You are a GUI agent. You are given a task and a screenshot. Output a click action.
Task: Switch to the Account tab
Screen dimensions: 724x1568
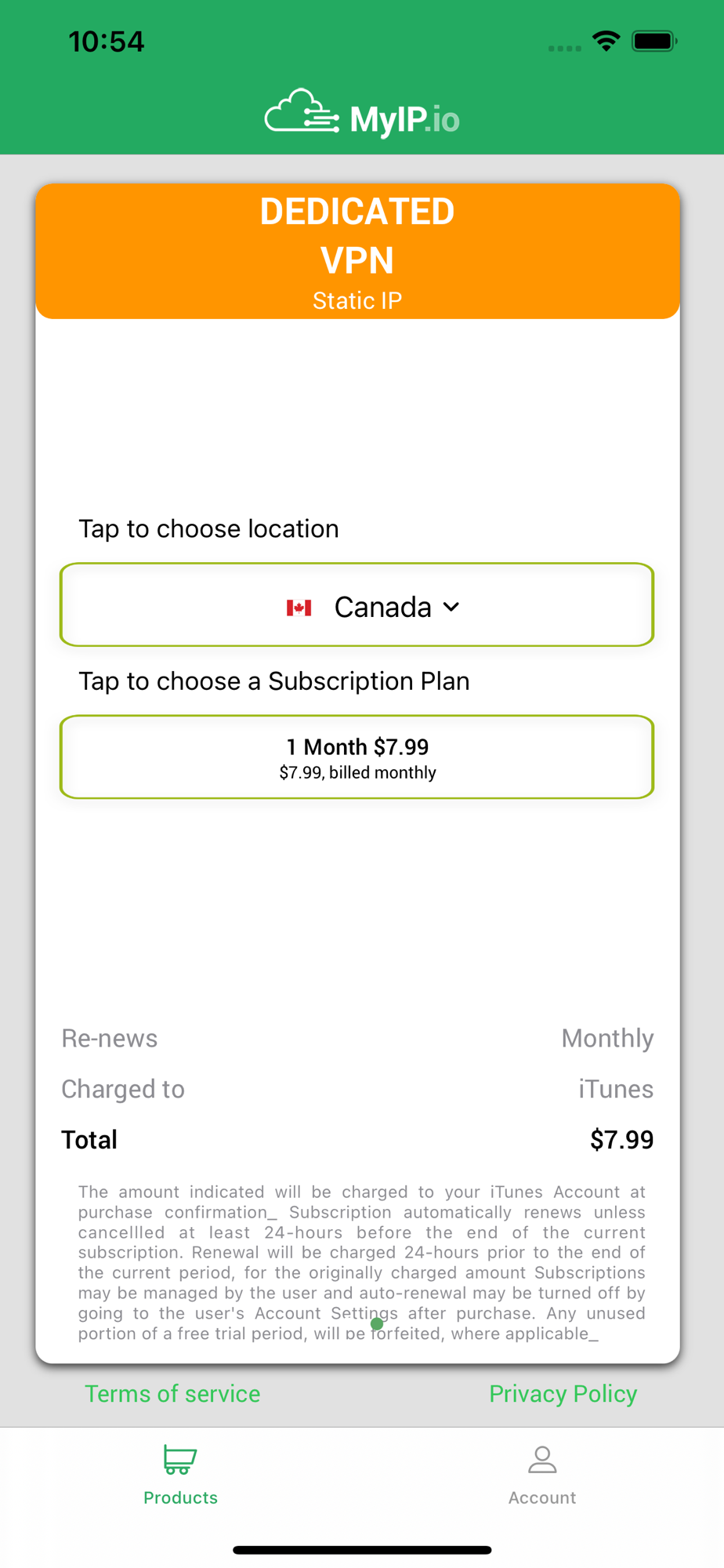(x=542, y=1475)
